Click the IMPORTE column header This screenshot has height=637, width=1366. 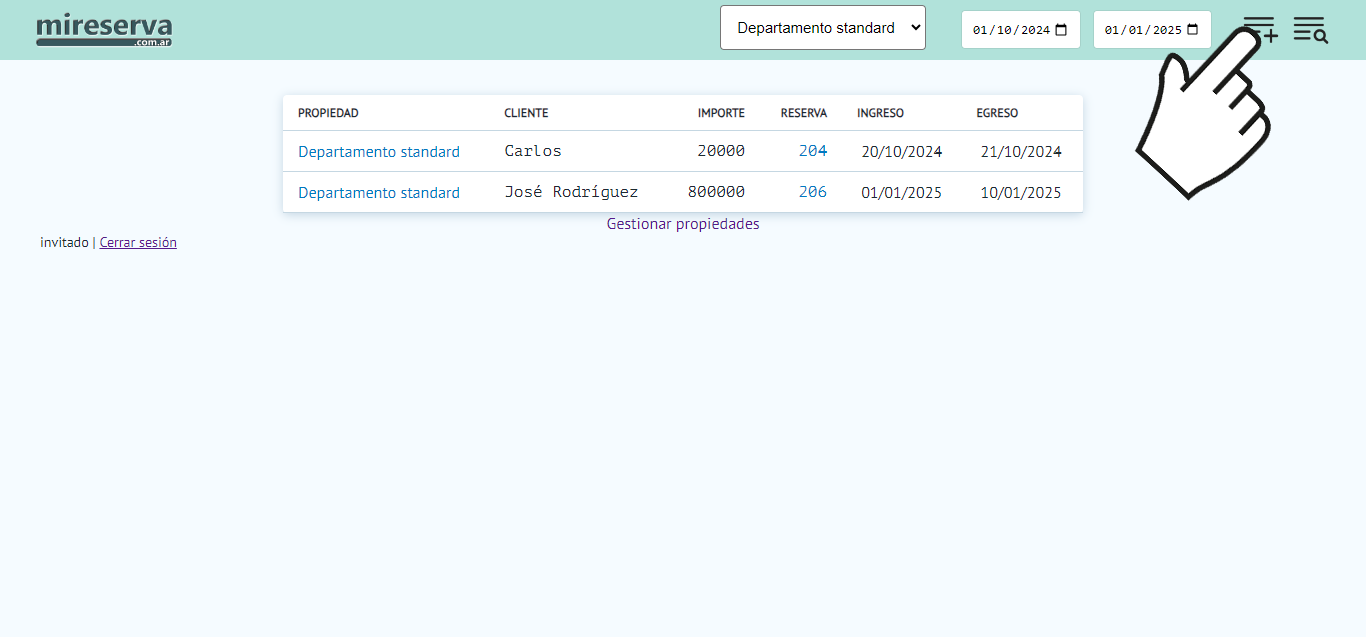pyautogui.click(x=721, y=113)
